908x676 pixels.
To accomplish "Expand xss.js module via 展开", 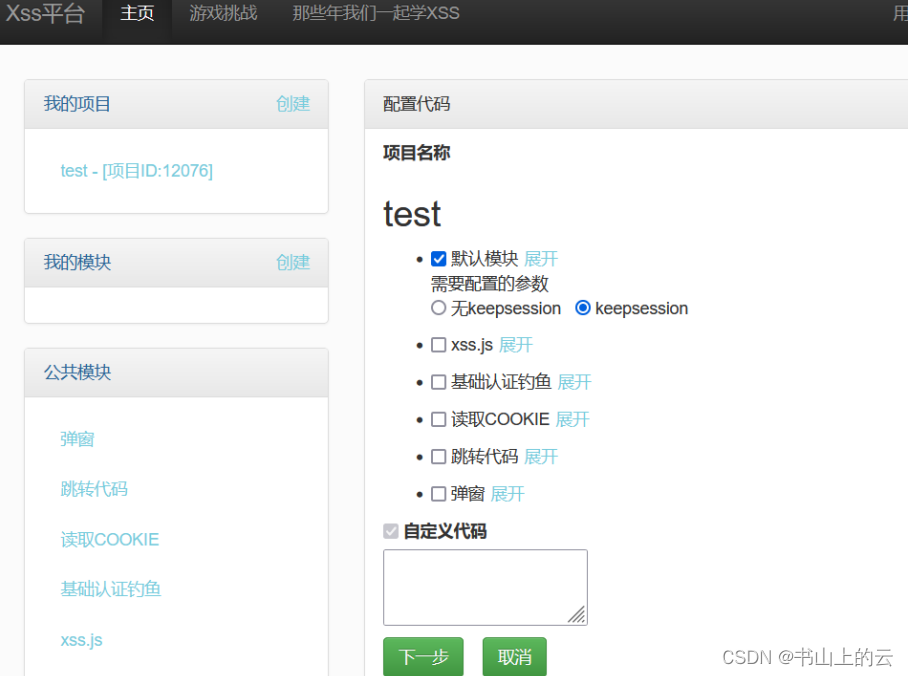I will pyautogui.click(x=515, y=345).
